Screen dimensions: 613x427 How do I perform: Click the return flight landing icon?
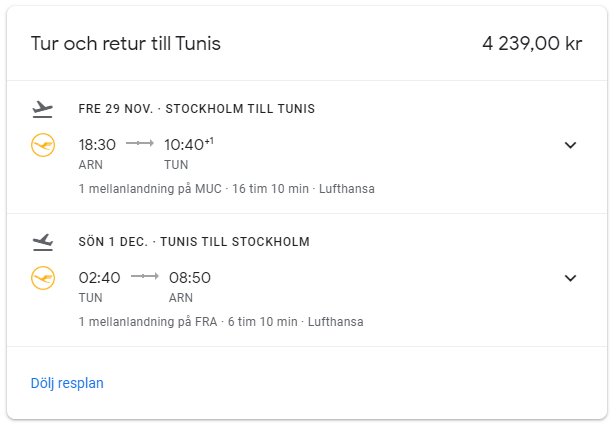[x=42, y=241]
